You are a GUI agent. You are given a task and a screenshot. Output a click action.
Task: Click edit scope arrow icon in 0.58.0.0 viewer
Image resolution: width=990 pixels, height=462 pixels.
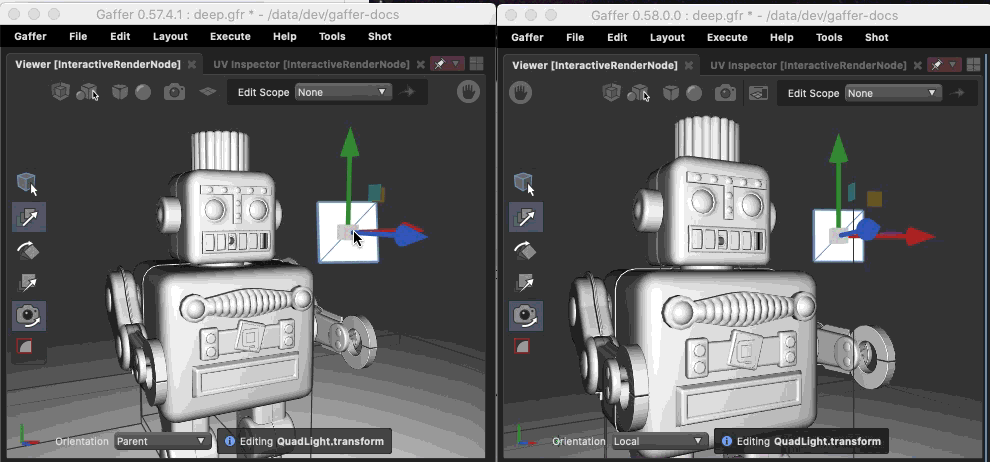[959, 93]
